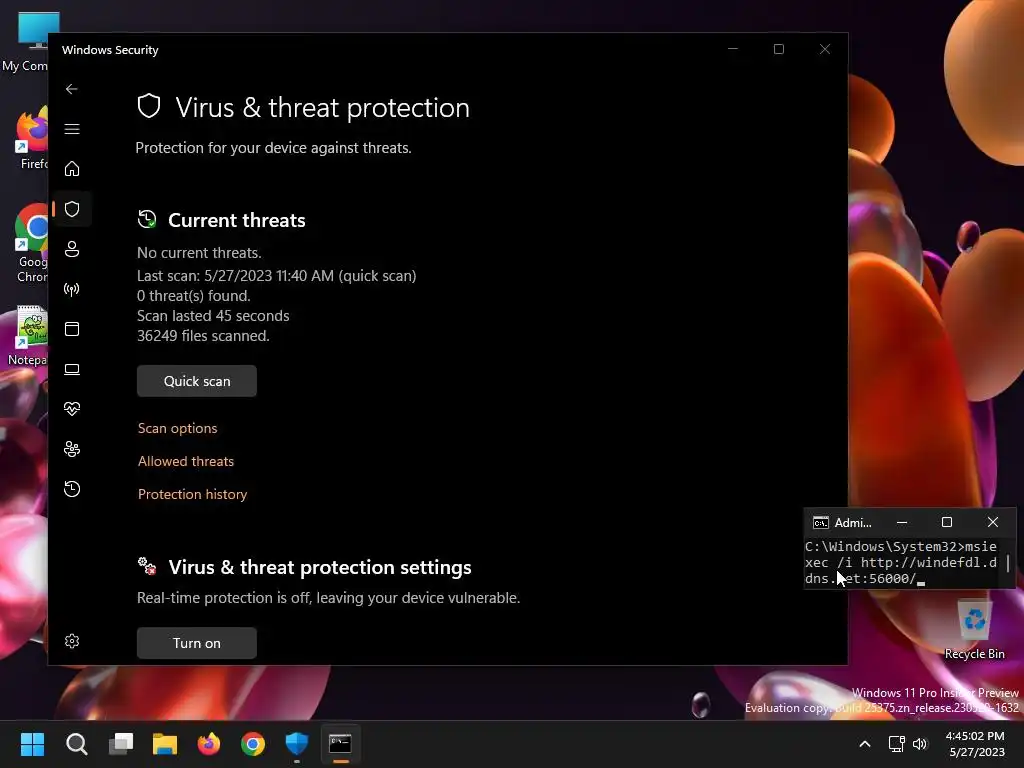Select the Recycle Bin desktop icon
Screen dimensions: 1024x768
(974, 629)
